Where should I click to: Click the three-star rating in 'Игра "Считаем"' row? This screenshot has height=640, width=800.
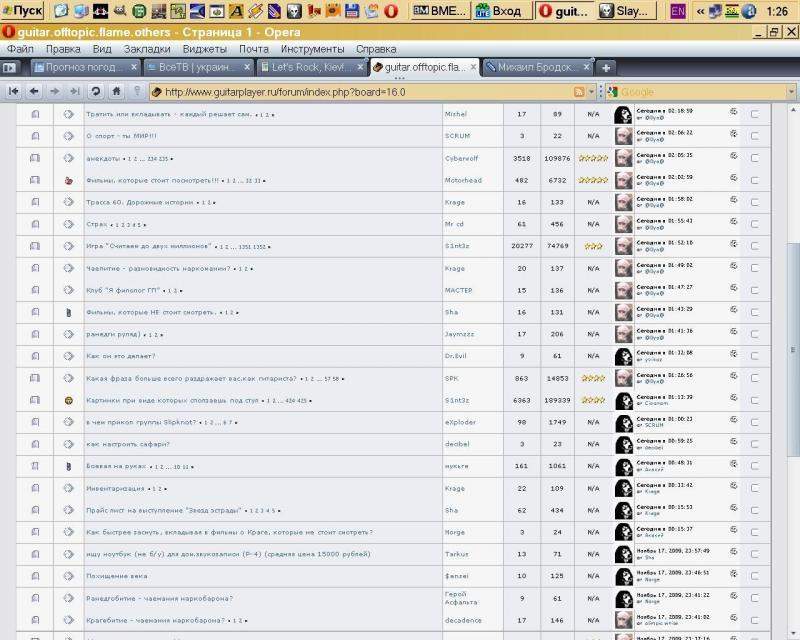(593, 246)
